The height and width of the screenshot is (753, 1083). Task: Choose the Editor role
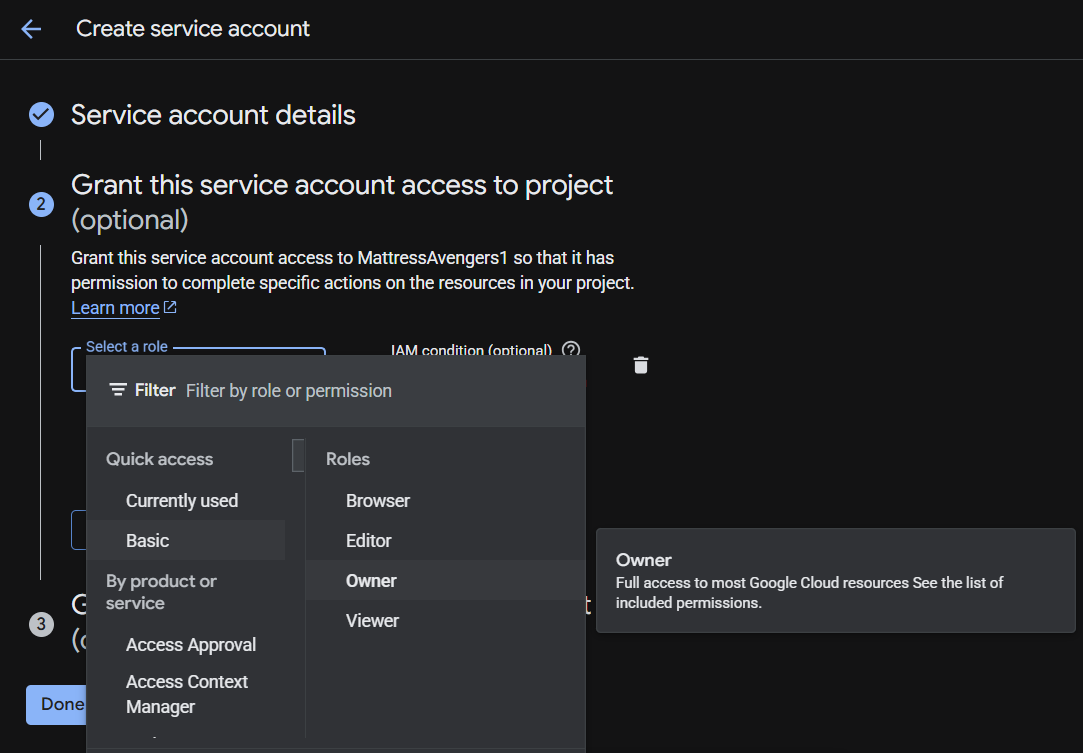tap(369, 541)
